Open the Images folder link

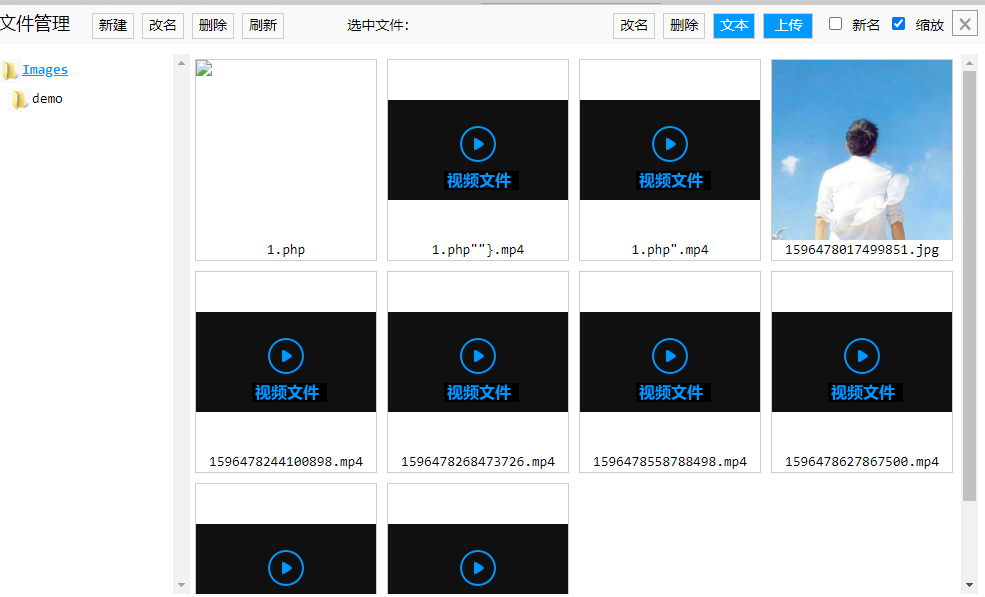(45, 70)
